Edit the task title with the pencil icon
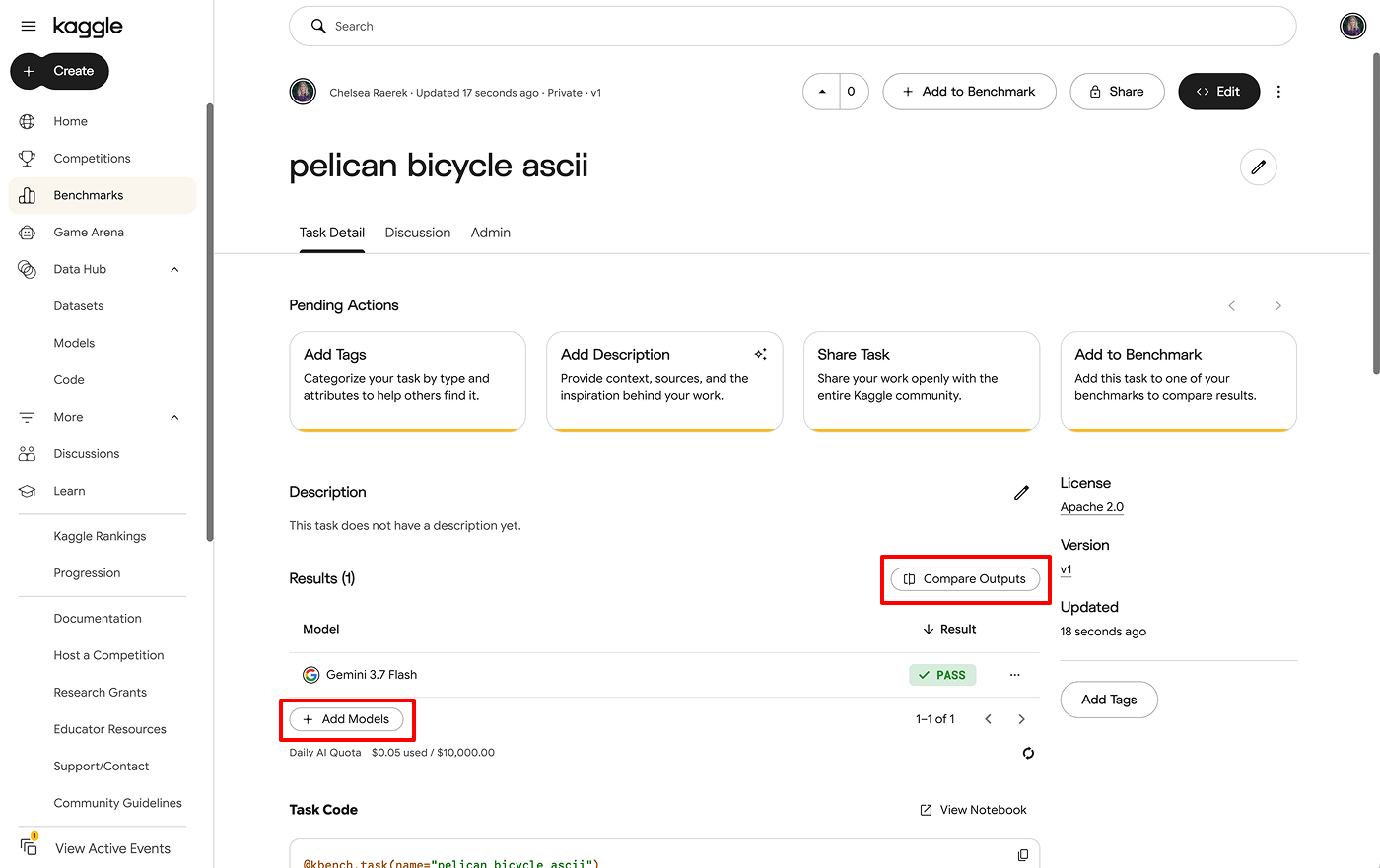The image size is (1380, 868). tap(1258, 167)
